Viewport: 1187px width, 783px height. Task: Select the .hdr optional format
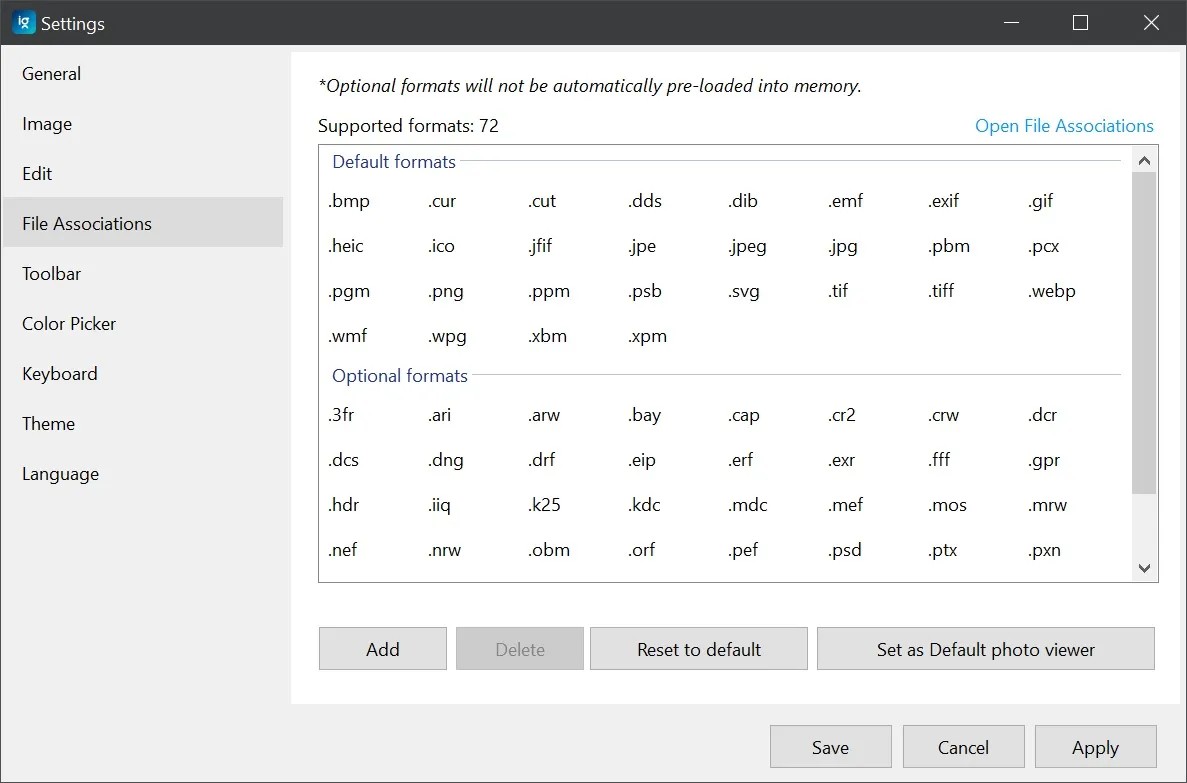(344, 504)
